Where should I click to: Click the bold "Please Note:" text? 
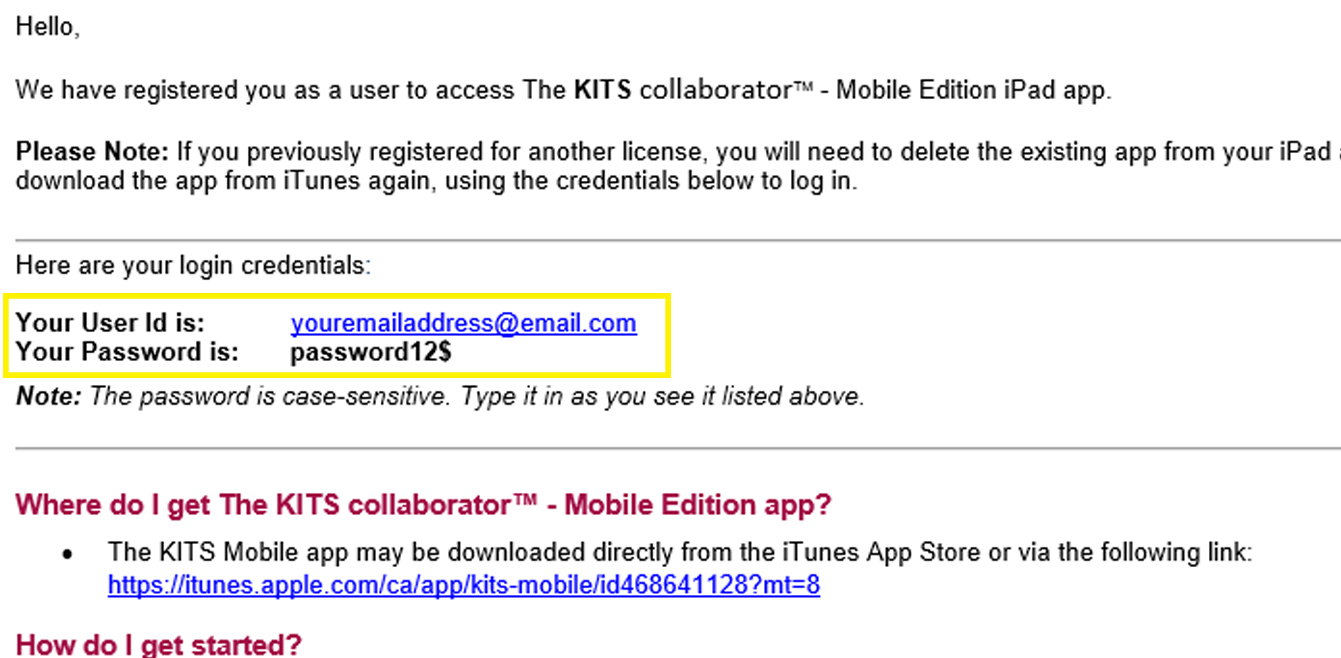[x=93, y=153]
